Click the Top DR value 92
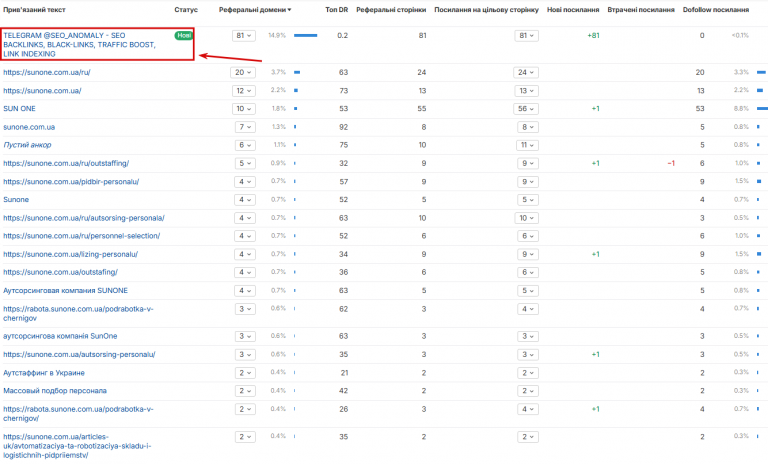Image resolution: width=768 pixels, height=464 pixels. pos(343,127)
